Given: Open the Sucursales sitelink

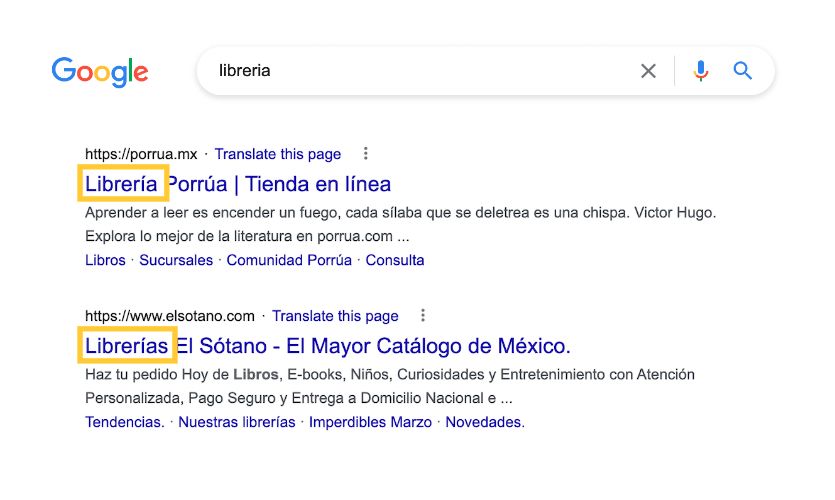Looking at the screenshot, I should click(176, 260).
